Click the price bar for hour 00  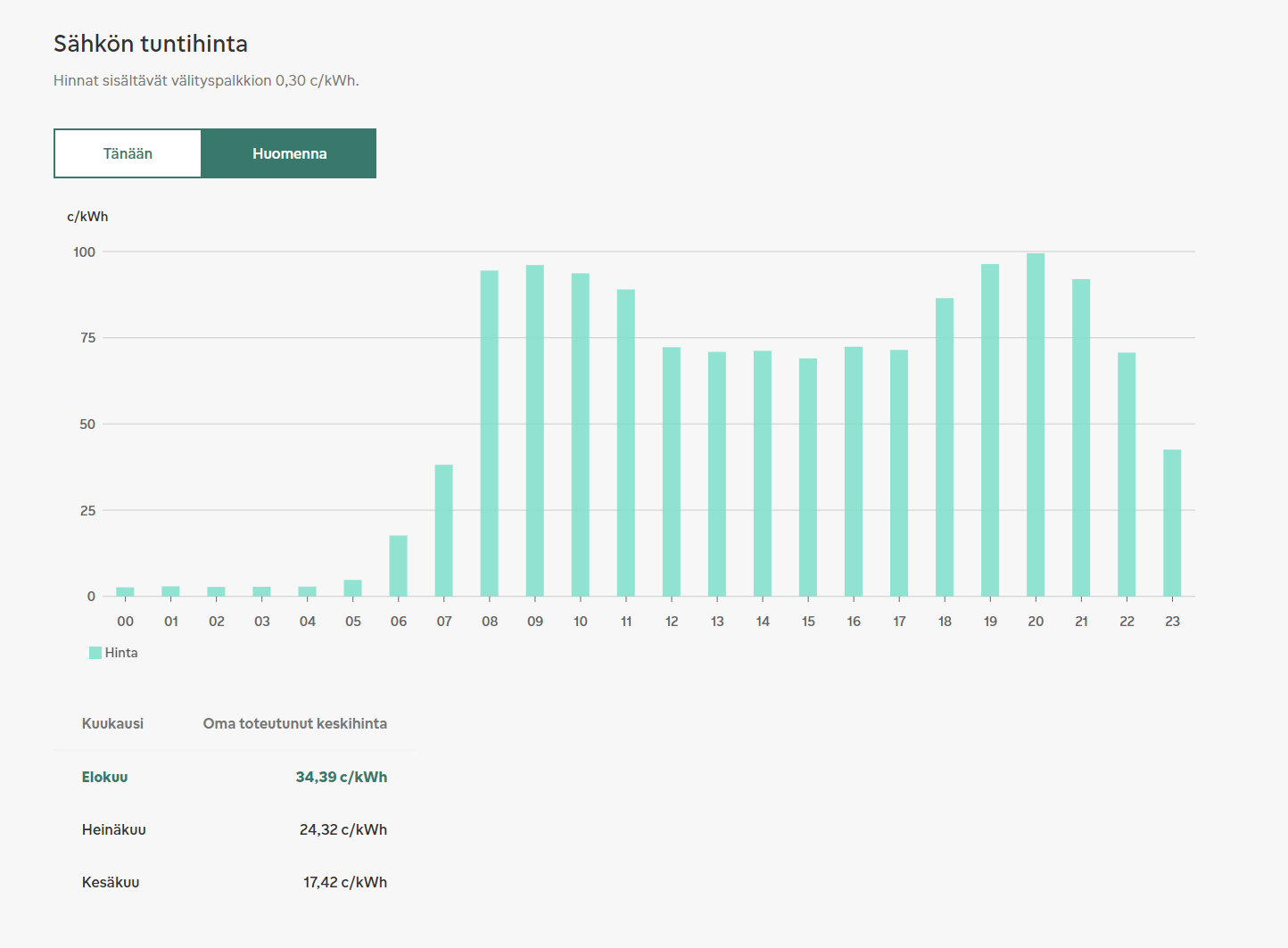[126, 592]
